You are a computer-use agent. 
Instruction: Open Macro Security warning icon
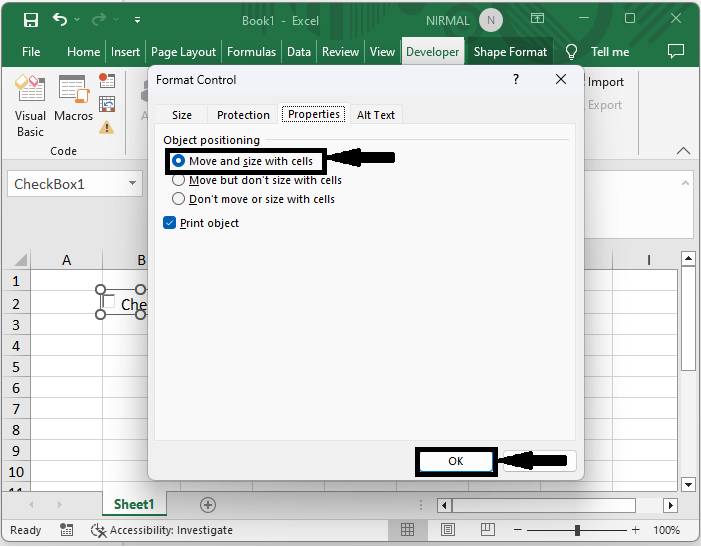(x=106, y=128)
